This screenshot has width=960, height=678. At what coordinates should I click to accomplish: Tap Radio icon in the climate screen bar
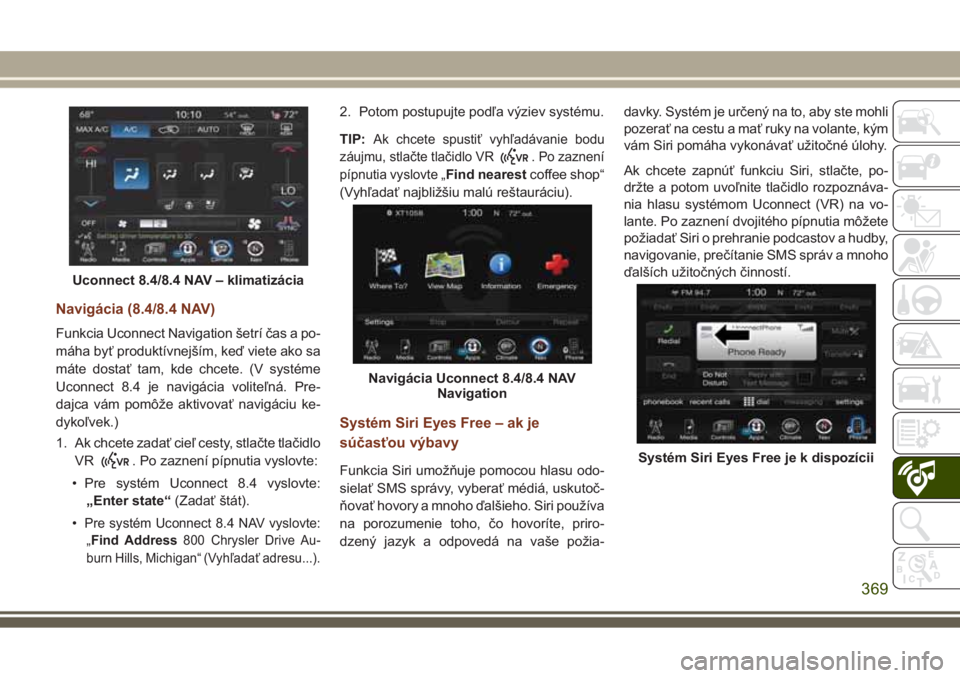pyautogui.click(x=88, y=251)
